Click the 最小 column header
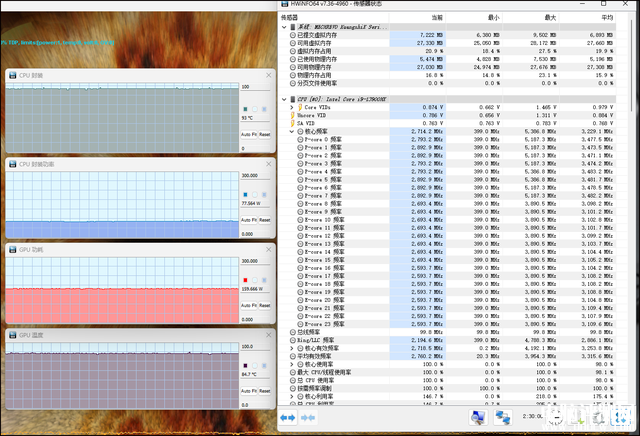Screen dimensions: 640x436 [x=474, y=18]
